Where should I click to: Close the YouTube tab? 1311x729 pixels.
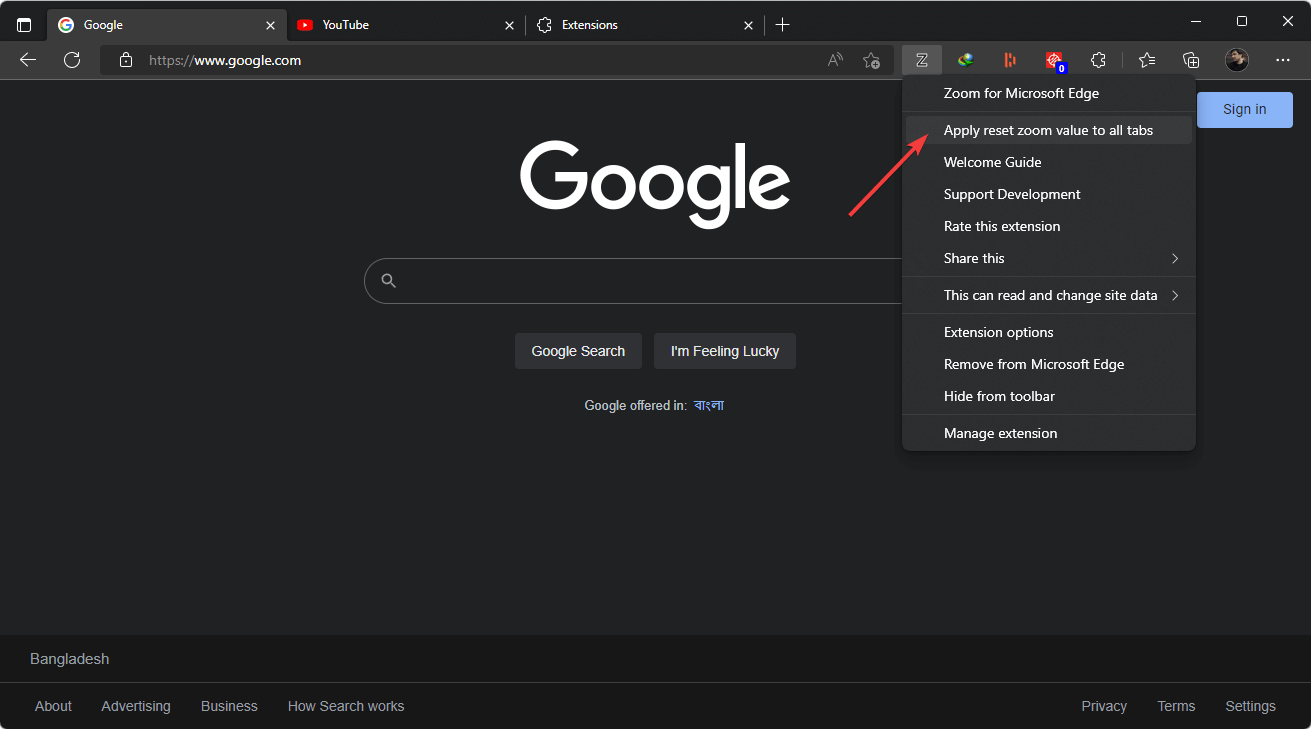coord(509,25)
